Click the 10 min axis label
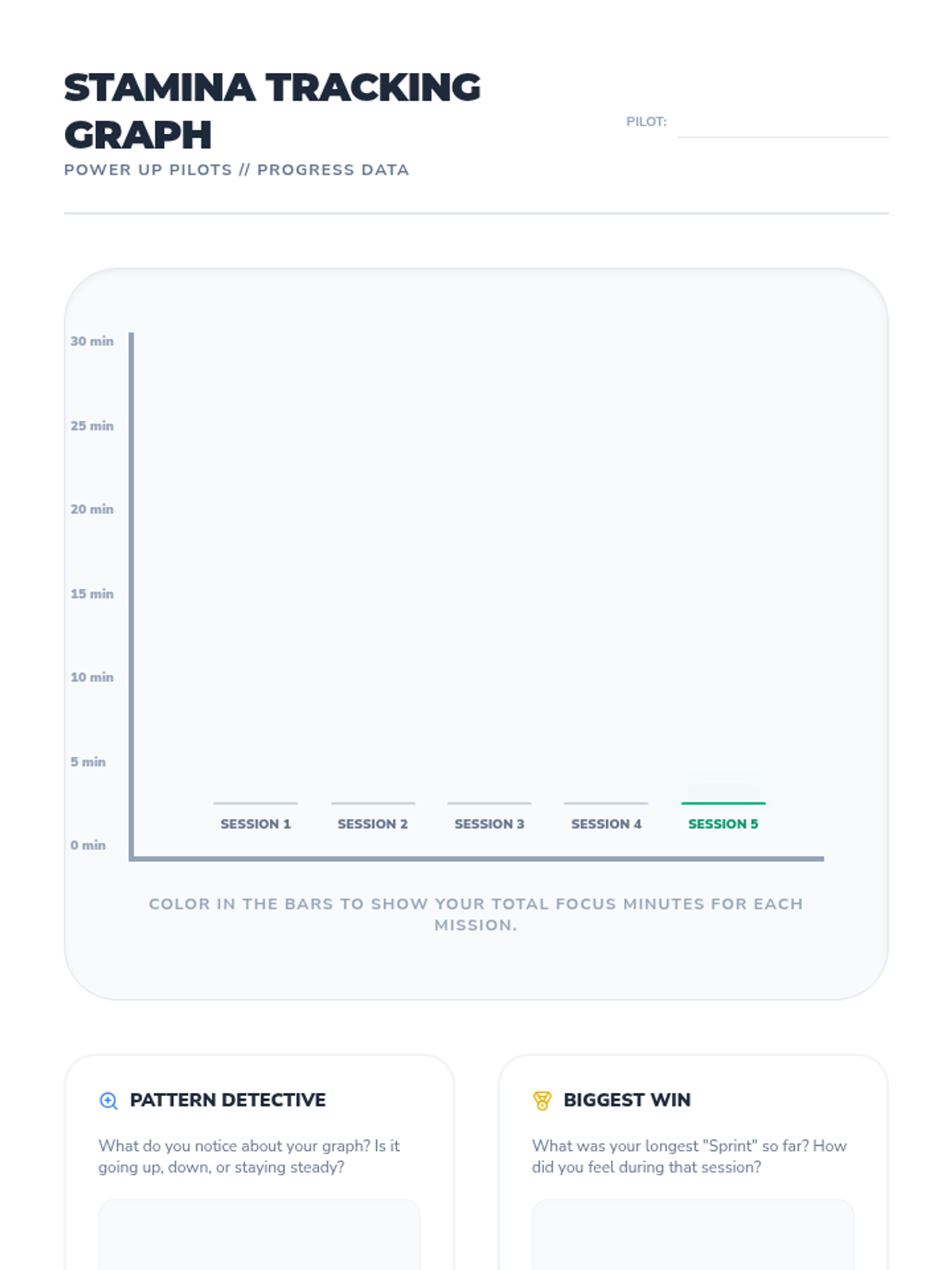This screenshot has height=1270, width=952. point(92,677)
